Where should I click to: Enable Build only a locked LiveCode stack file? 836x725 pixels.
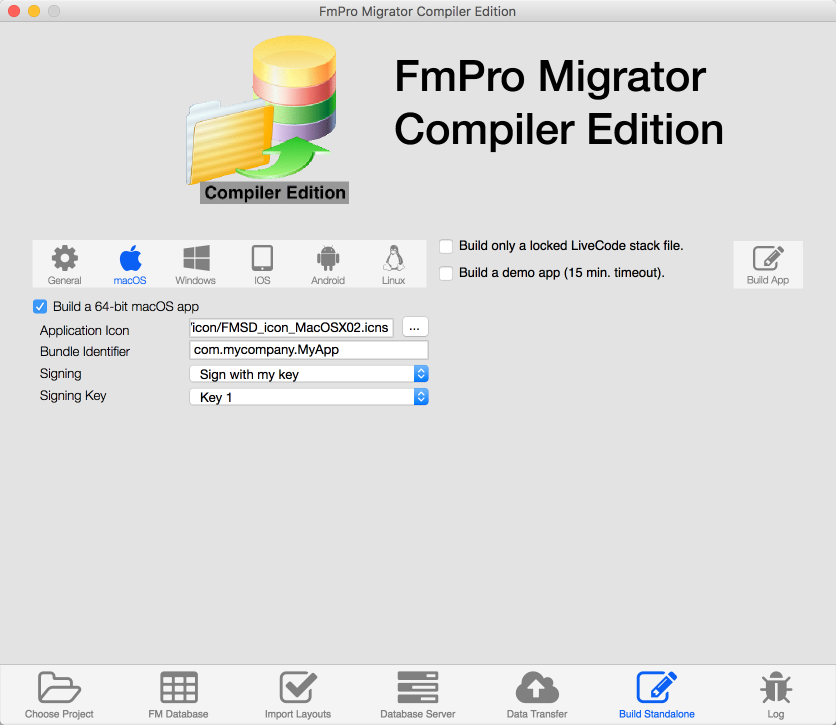pyautogui.click(x=446, y=246)
